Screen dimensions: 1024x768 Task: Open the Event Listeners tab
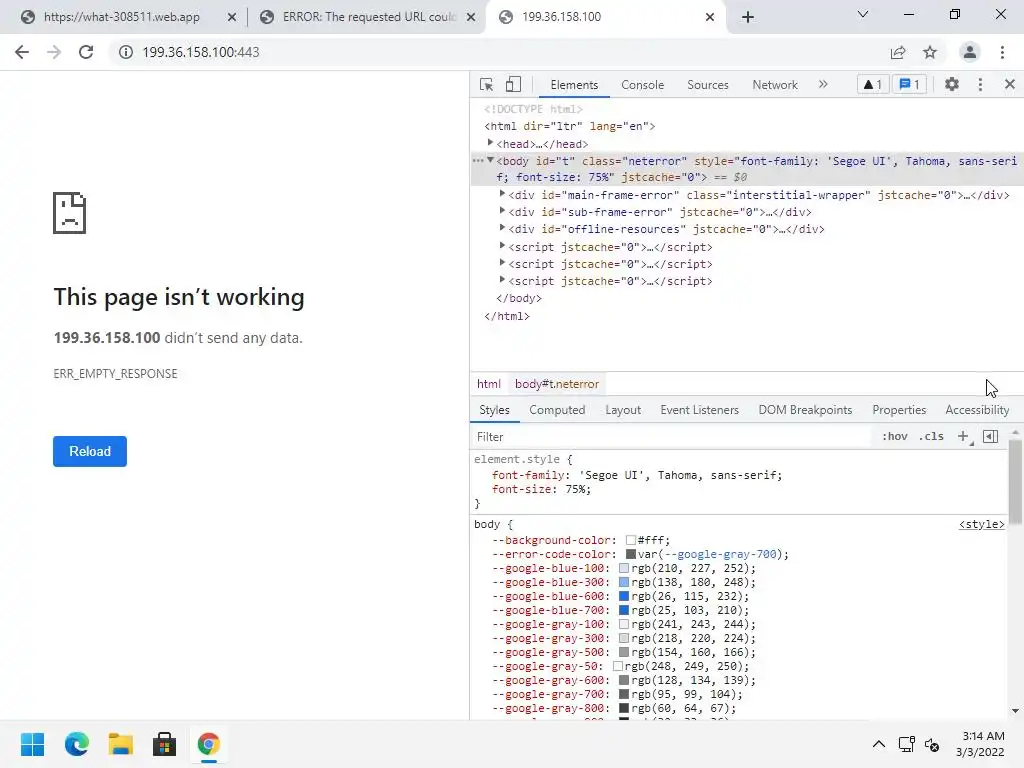pos(699,410)
